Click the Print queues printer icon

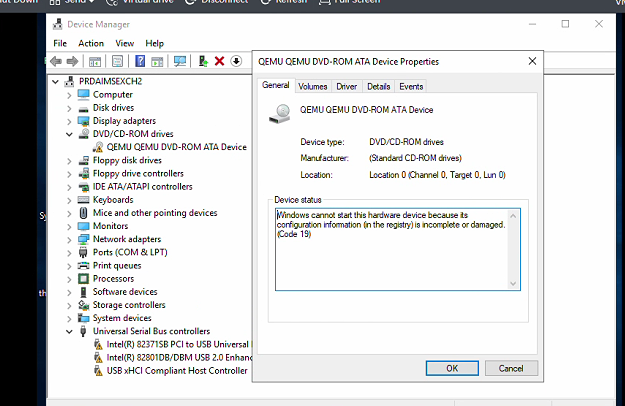(84, 265)
